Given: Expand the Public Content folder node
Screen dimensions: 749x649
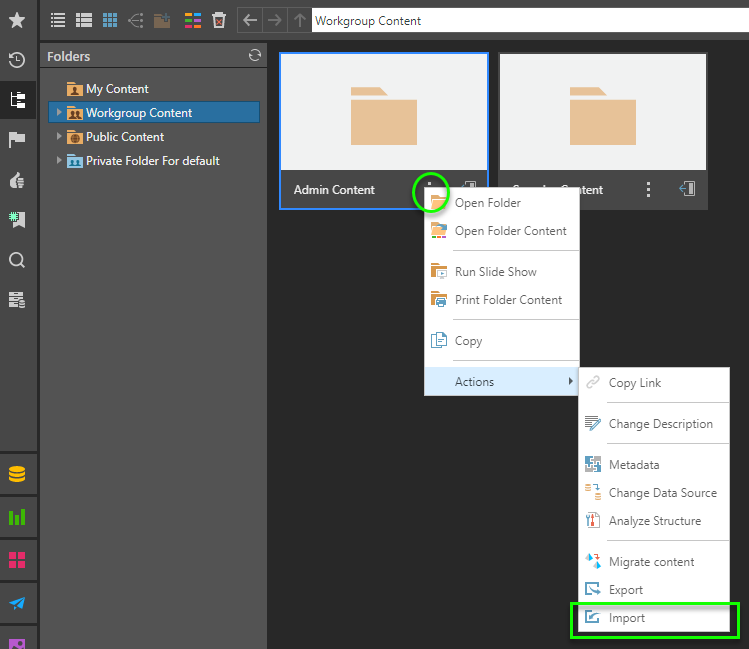Looking at the screenshot, I should pos(59,137).
